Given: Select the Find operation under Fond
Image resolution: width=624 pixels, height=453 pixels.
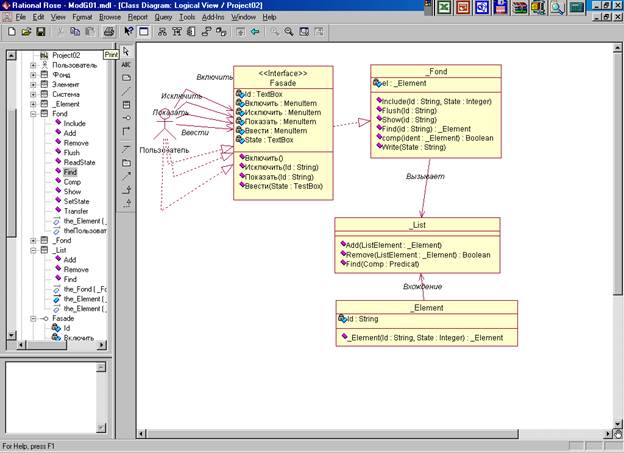Looking at the screenshot, I should pyautogui.click(x=71, y=172).
